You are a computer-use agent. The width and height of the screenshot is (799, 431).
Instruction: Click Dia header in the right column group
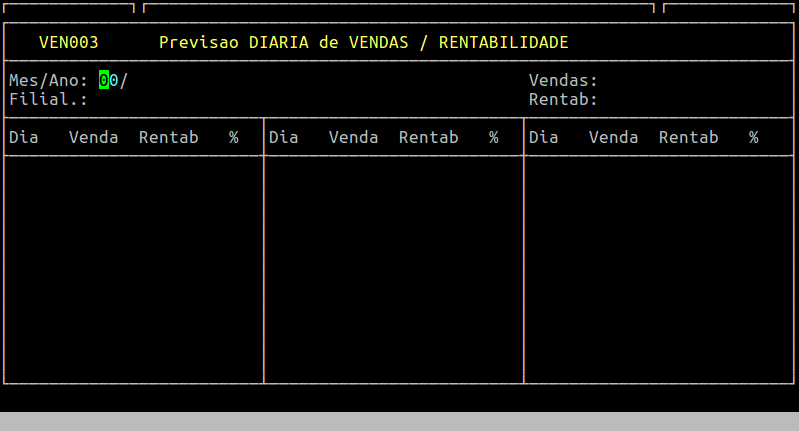coord(543,138)
